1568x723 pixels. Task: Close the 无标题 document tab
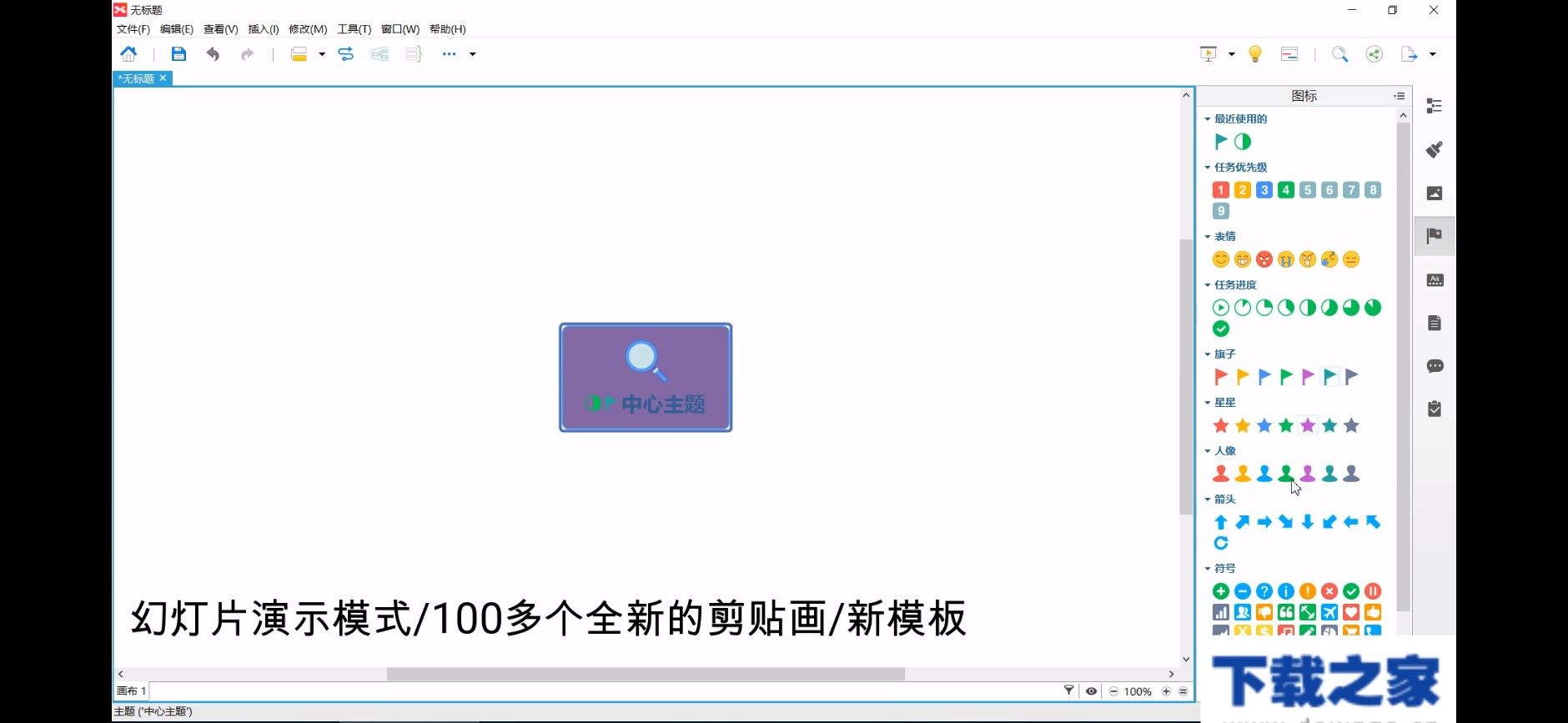pyautogui.click(x=163, y=78)
